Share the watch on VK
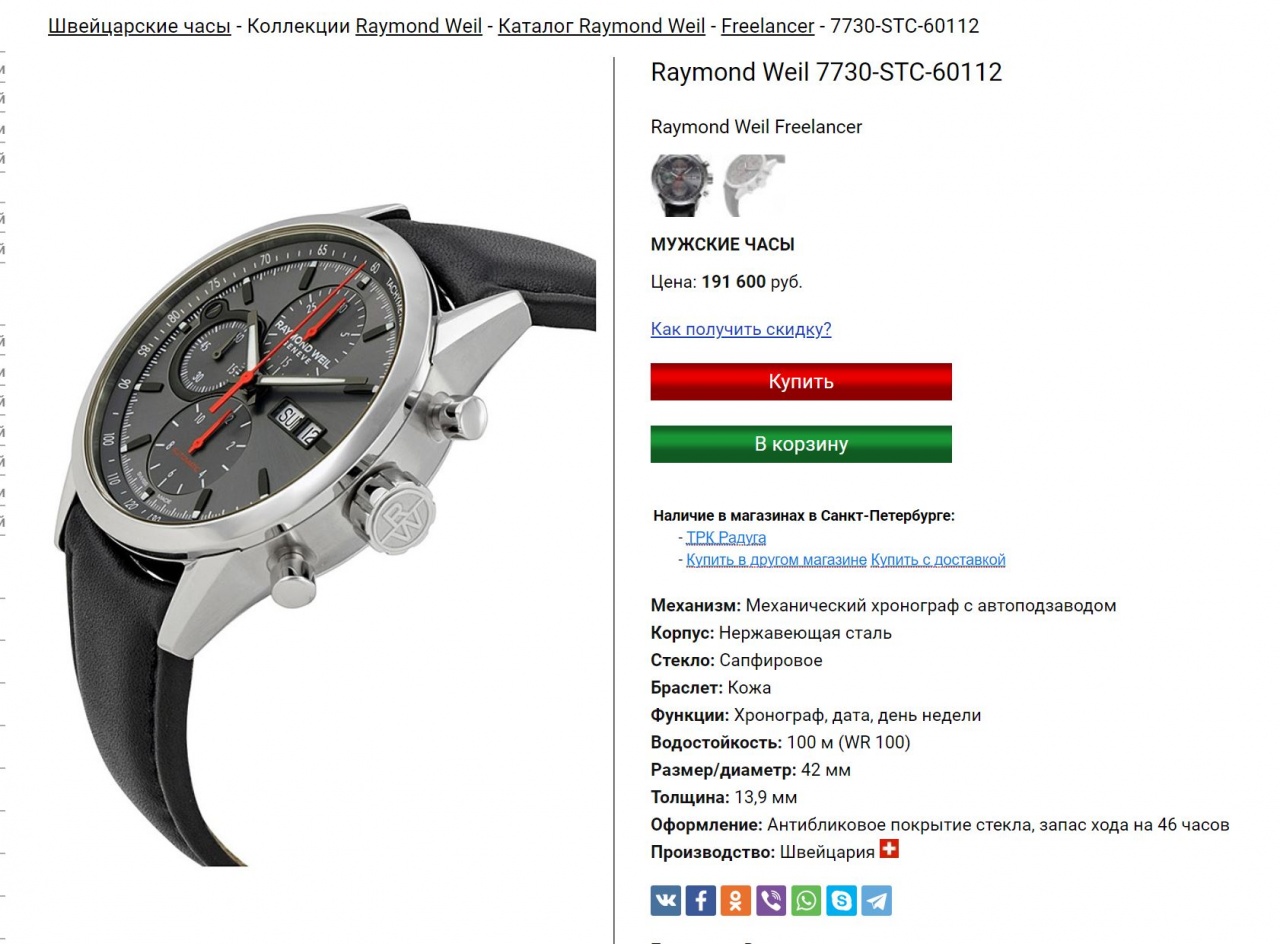The image size is (1280, 944). click(x=666, y=901)
